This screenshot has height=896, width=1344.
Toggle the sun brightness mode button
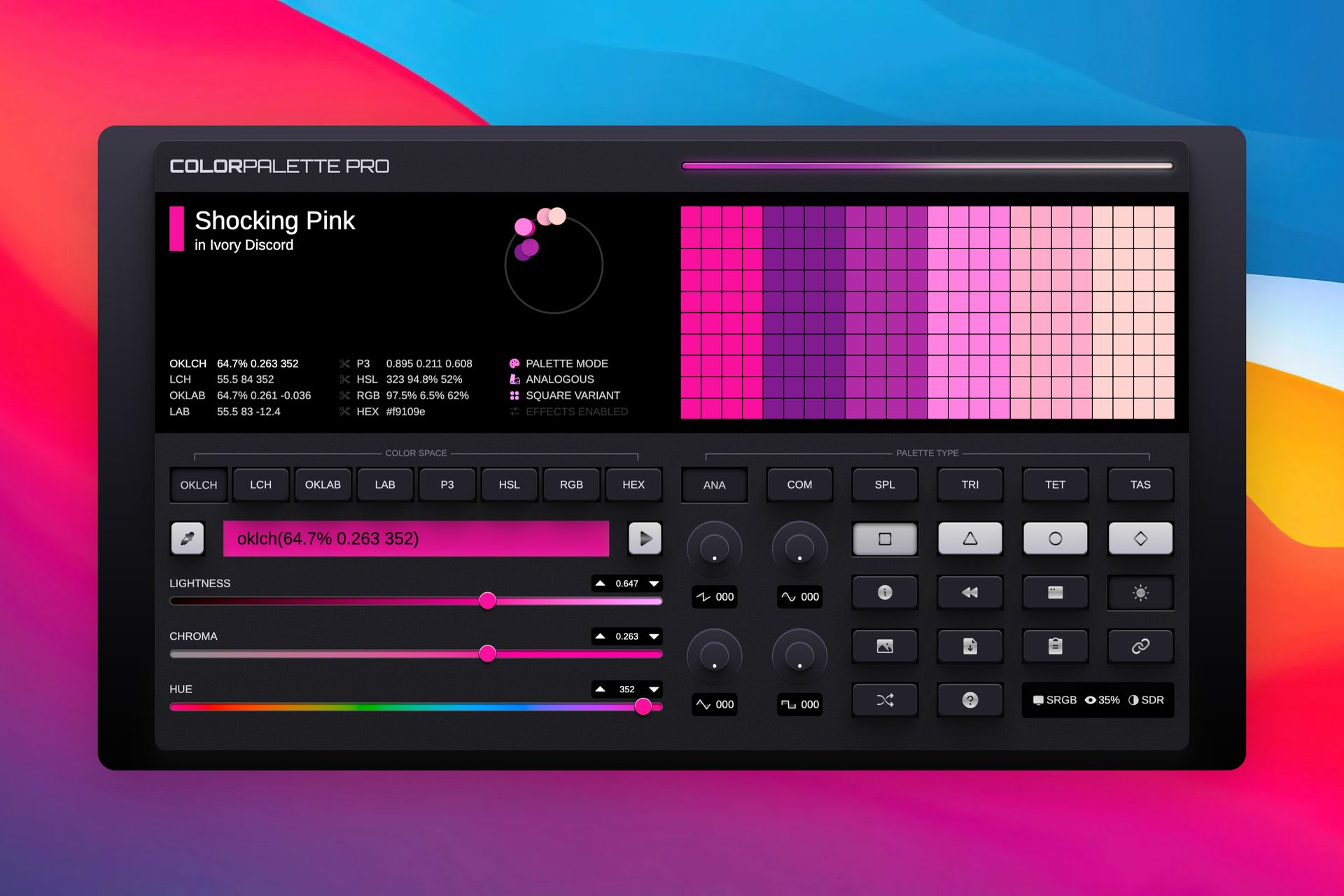click(x=1140, y=593)
